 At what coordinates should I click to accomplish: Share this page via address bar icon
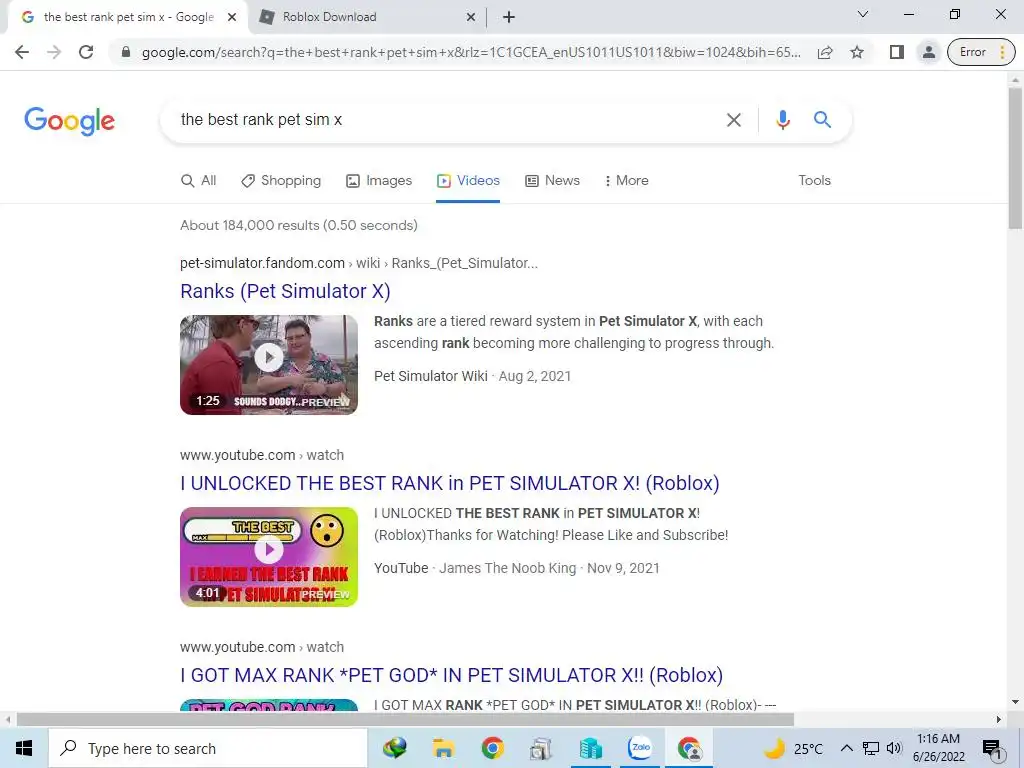825,52
